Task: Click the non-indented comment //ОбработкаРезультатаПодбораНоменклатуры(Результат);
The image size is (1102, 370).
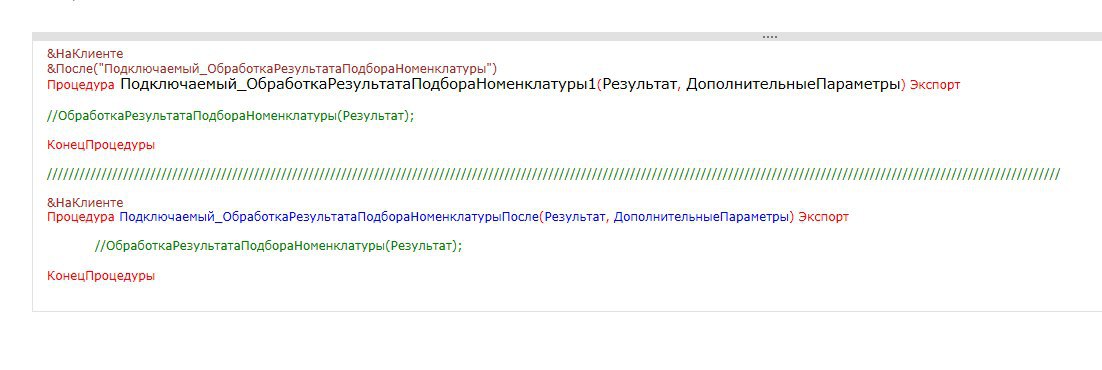Action: [231, 116]
